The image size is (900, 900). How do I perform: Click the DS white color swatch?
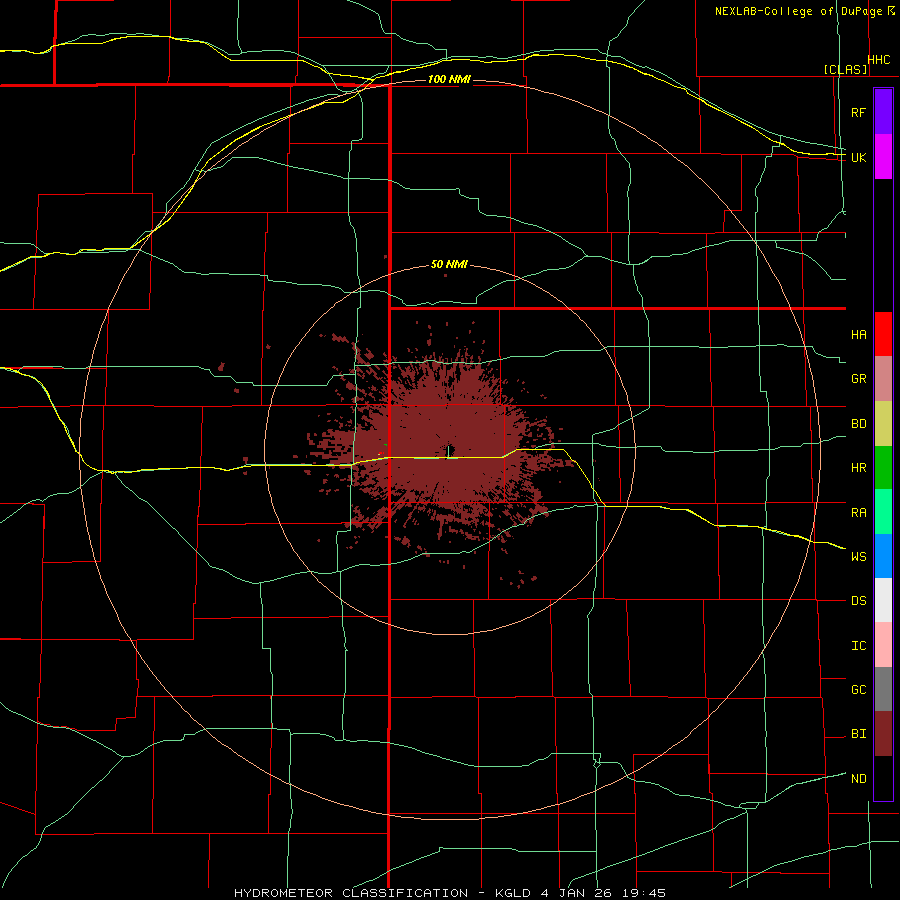coord(883,600)
